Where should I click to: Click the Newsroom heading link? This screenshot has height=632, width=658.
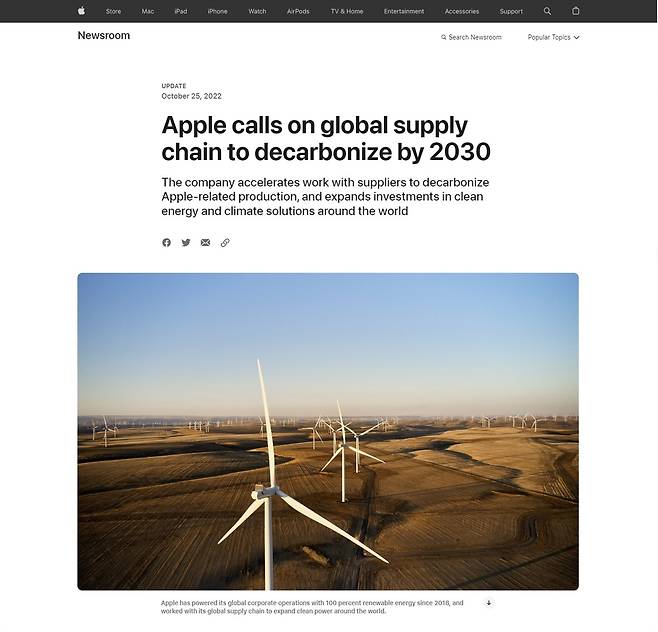point(104,36)
